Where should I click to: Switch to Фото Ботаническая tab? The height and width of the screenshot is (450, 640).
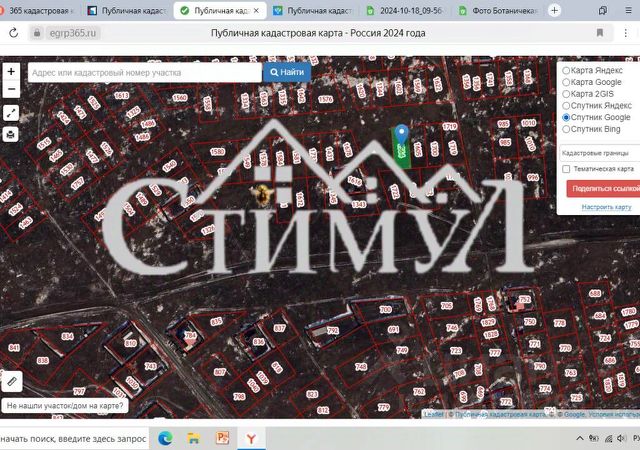(498, 11)
